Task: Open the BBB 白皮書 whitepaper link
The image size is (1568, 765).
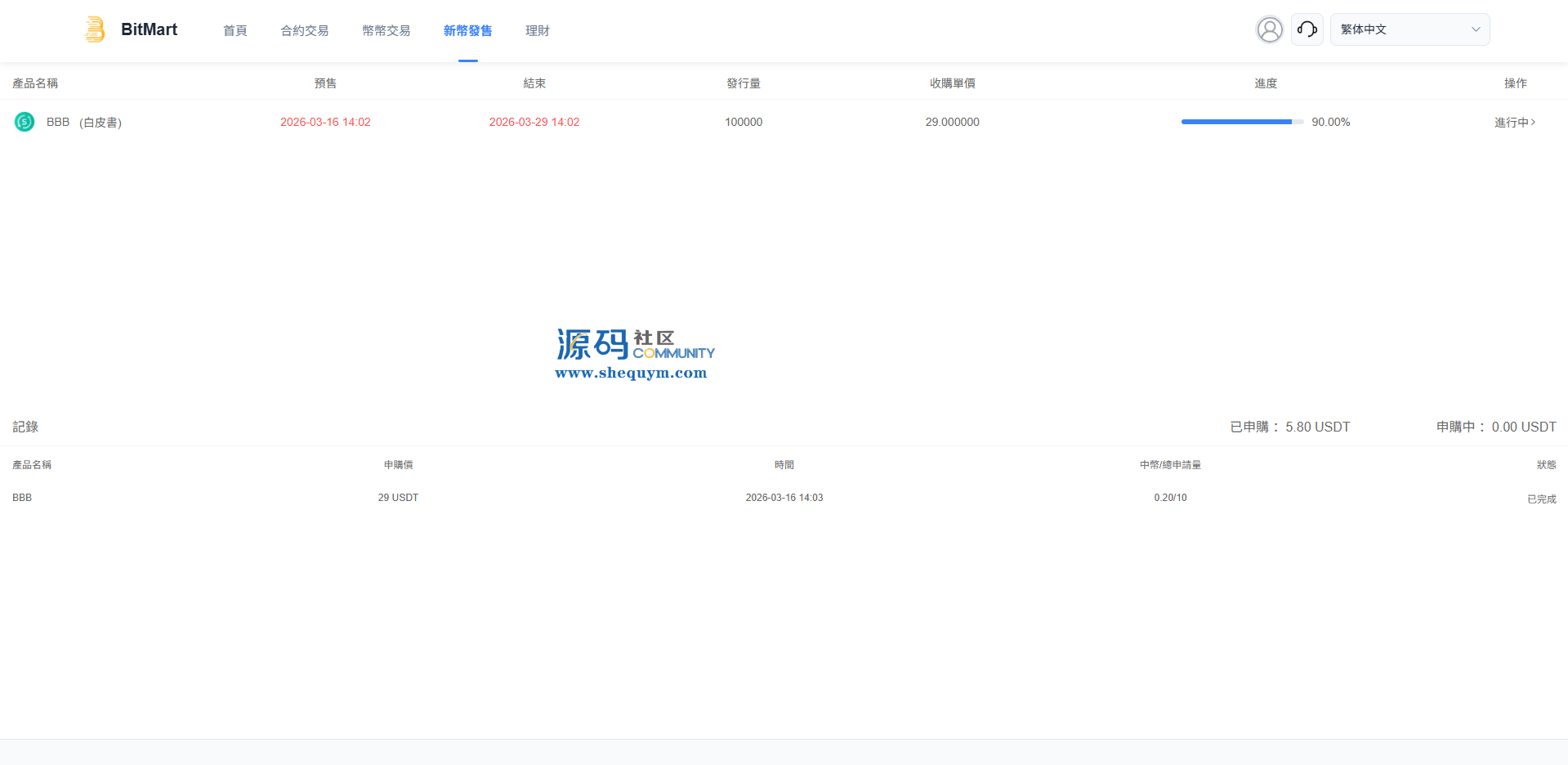Action: pos(101,122)
